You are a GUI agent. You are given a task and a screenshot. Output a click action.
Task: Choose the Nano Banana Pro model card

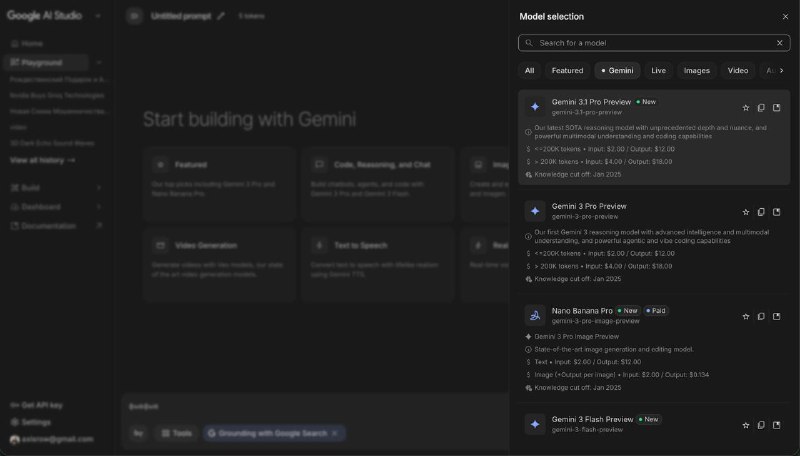tap(654, 349)
